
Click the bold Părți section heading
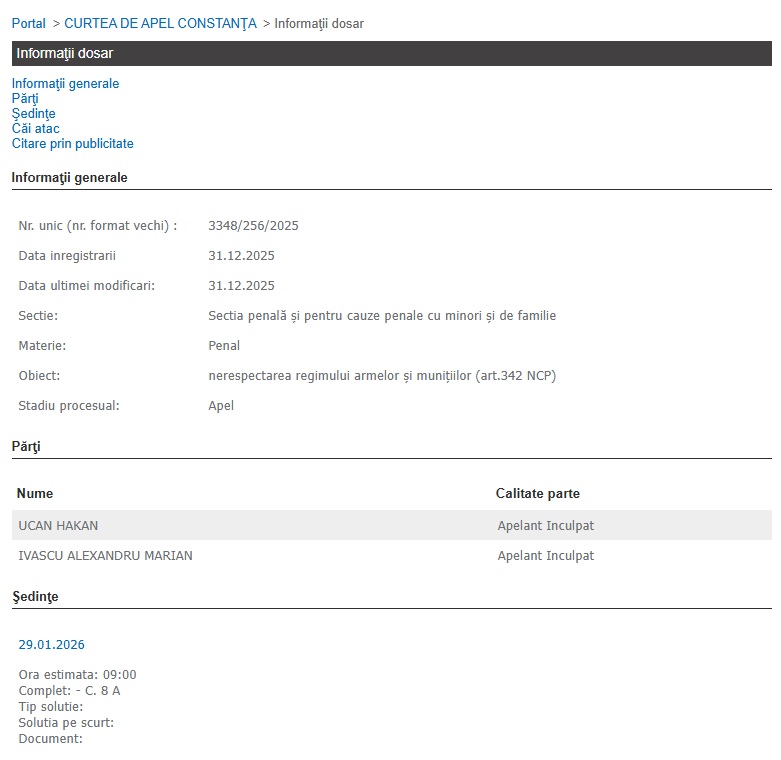pos(25,446)
